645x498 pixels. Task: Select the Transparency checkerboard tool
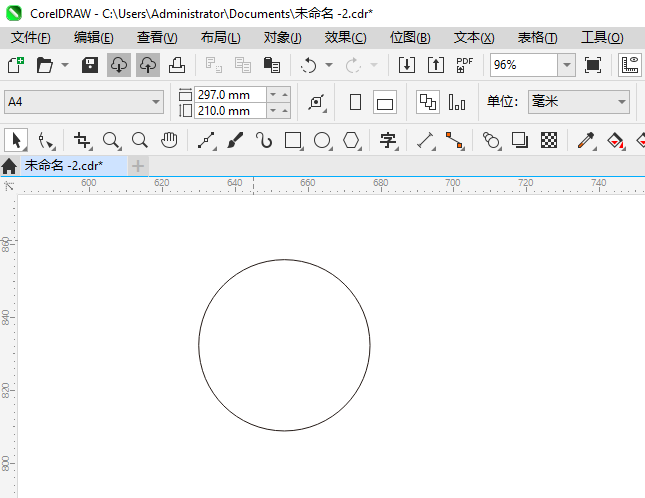point(549,140)
